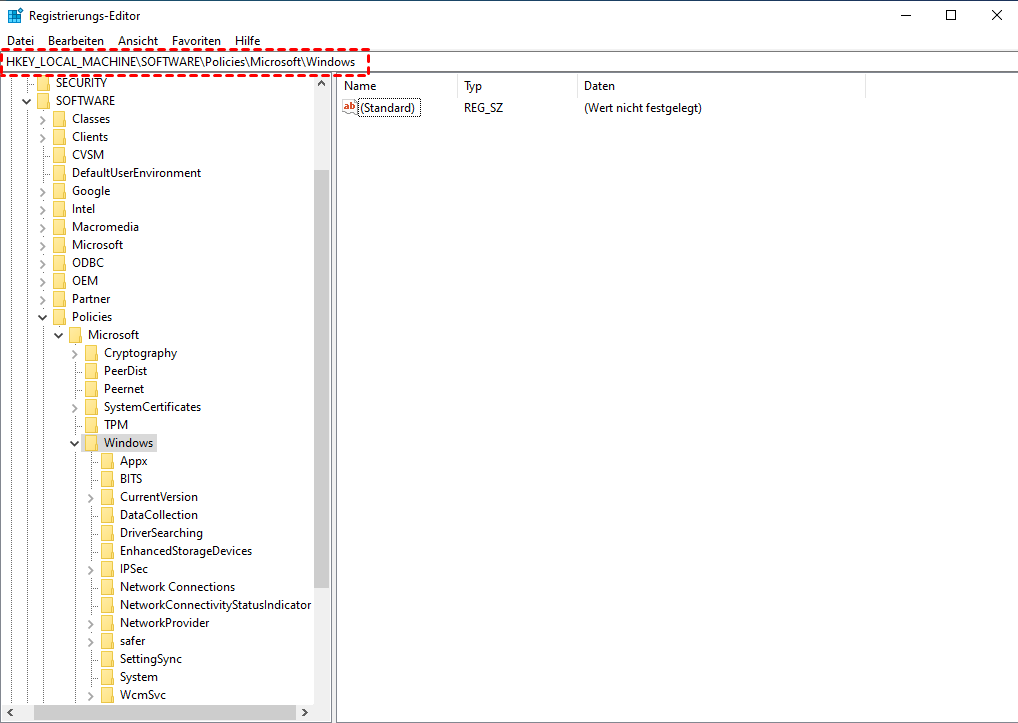
Task: Select the System folder icon
Action: 108,677
